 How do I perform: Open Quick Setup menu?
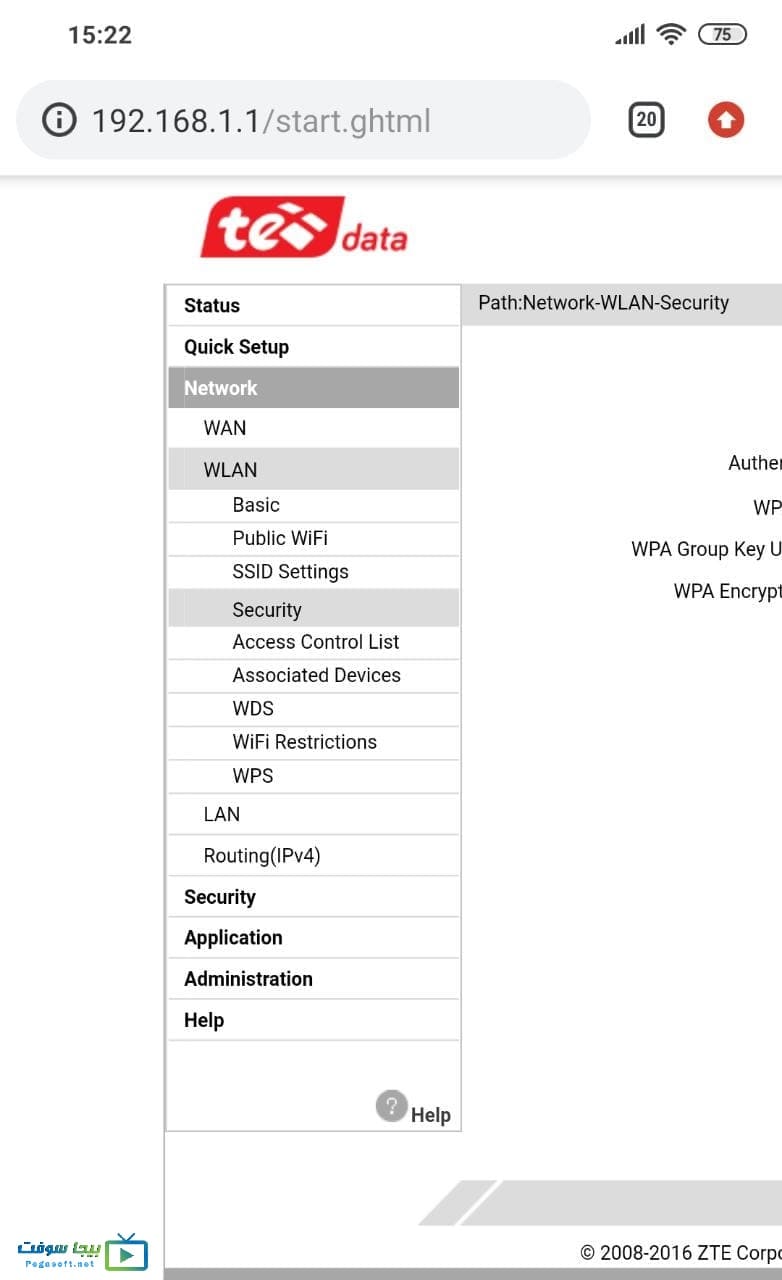pyautogui.click(x=314, y=347)
